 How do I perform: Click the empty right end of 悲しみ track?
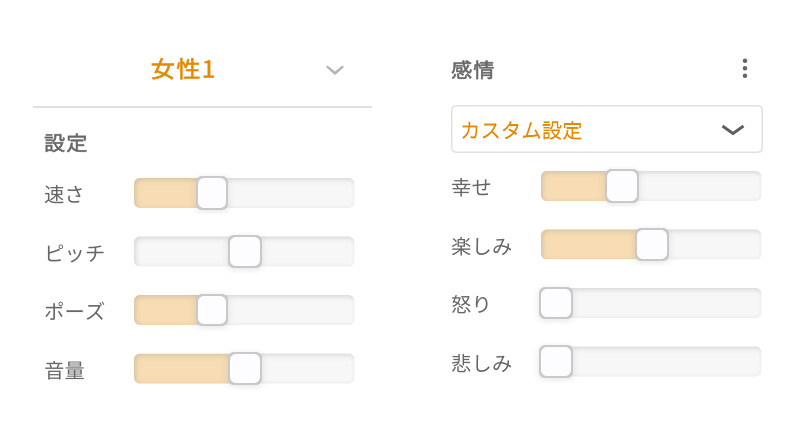point(730,361)
